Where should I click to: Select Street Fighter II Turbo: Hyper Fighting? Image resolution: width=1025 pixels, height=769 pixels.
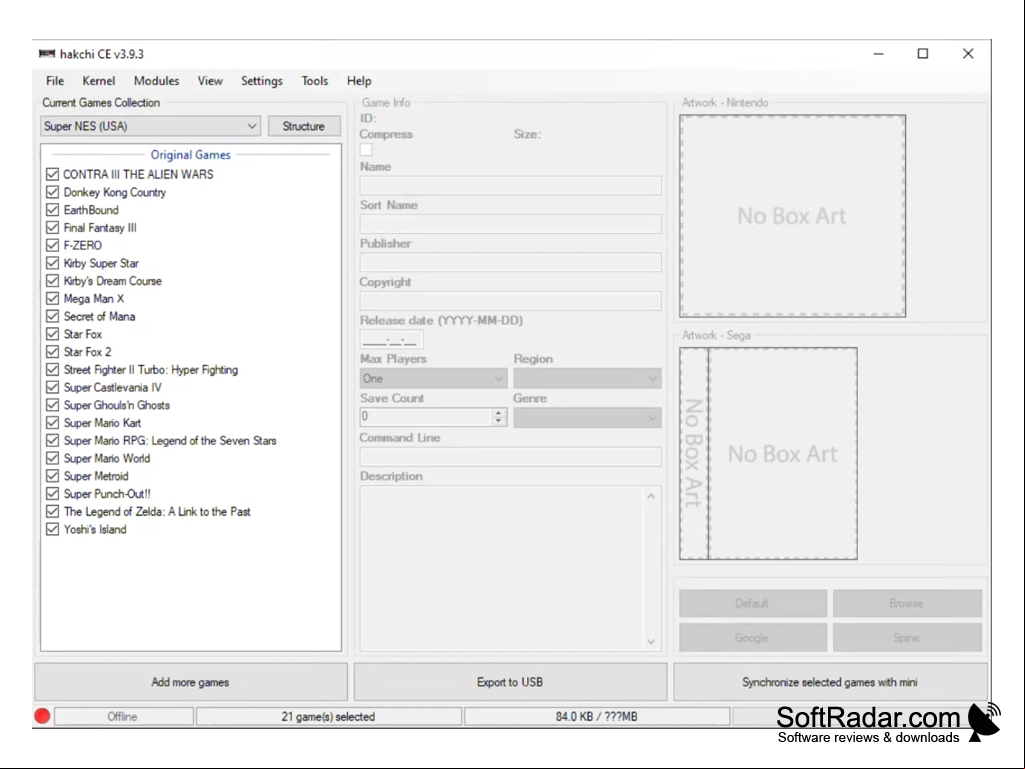(151, 369)
